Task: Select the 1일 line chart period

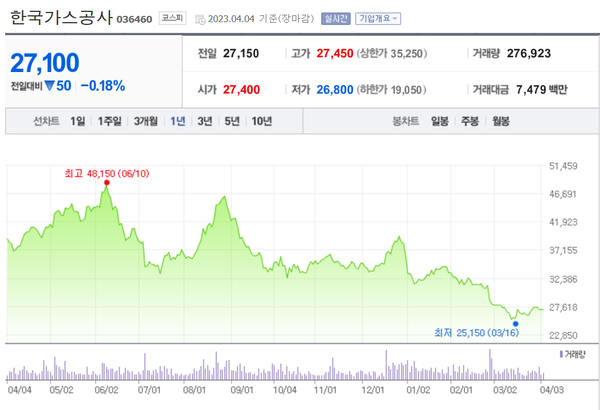Action: (x=78, y=122)
